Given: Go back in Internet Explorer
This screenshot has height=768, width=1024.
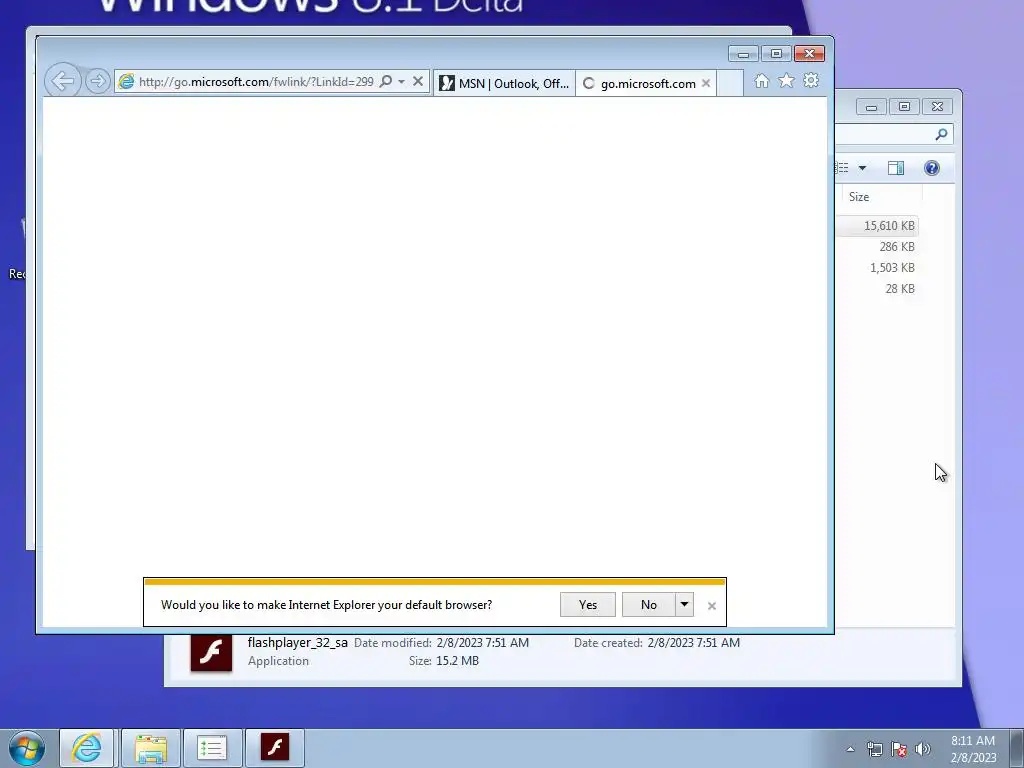Looking at the screenshot, I should click(63, 82).
